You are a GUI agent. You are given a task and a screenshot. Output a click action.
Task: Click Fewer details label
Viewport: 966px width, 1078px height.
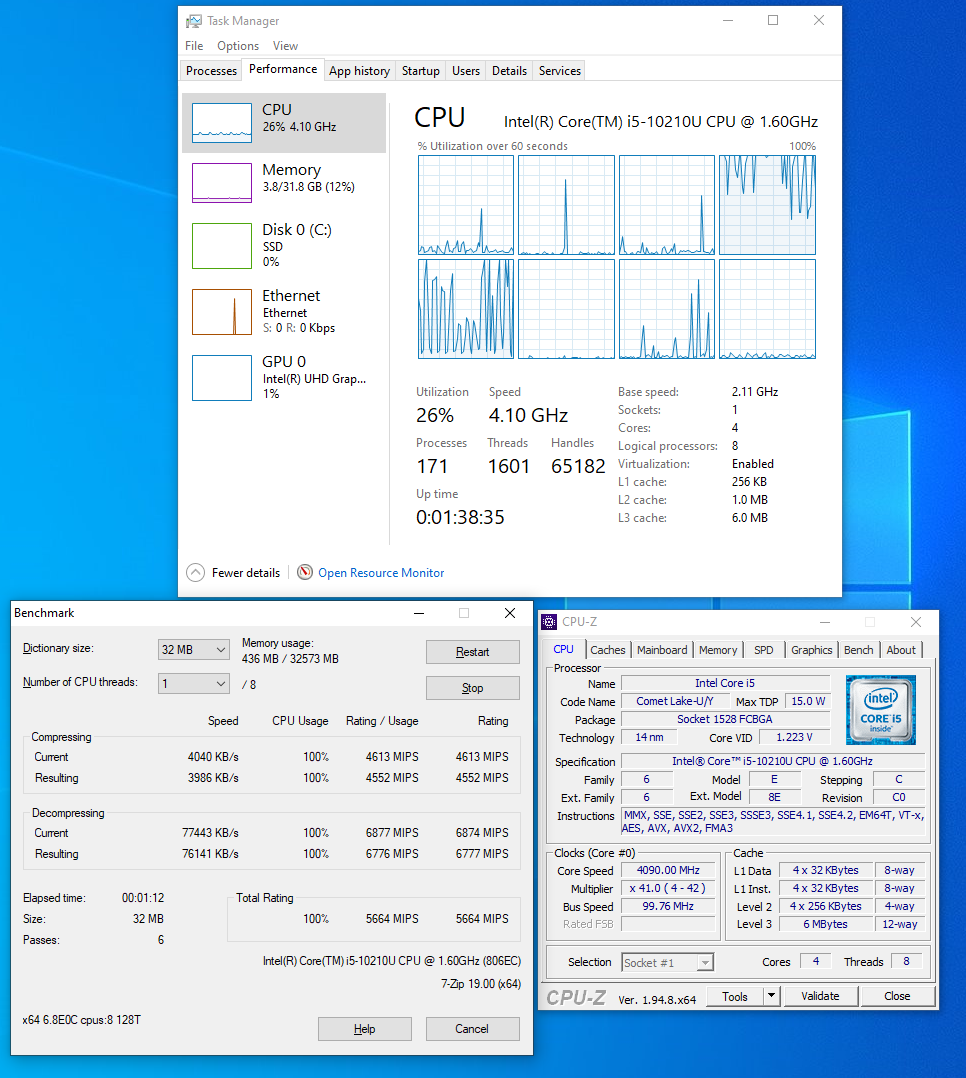[245, 573]
